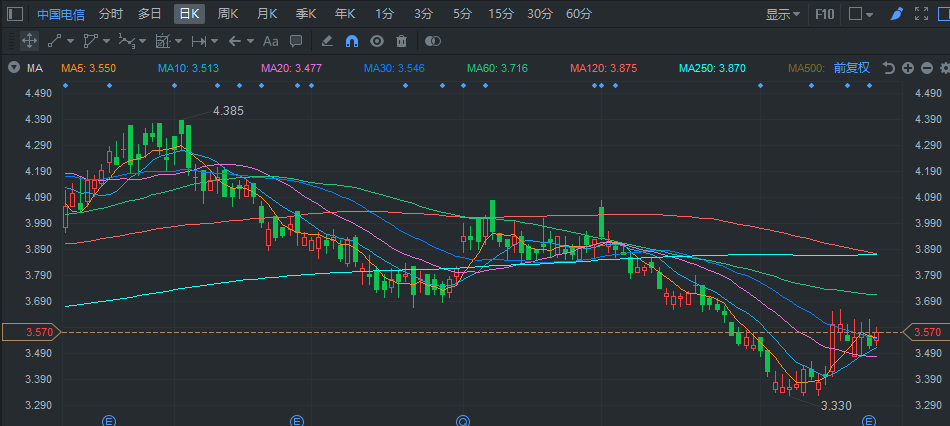Click the left 3.570 current price tag
This screenshot has height=426, width=950.
31,332
